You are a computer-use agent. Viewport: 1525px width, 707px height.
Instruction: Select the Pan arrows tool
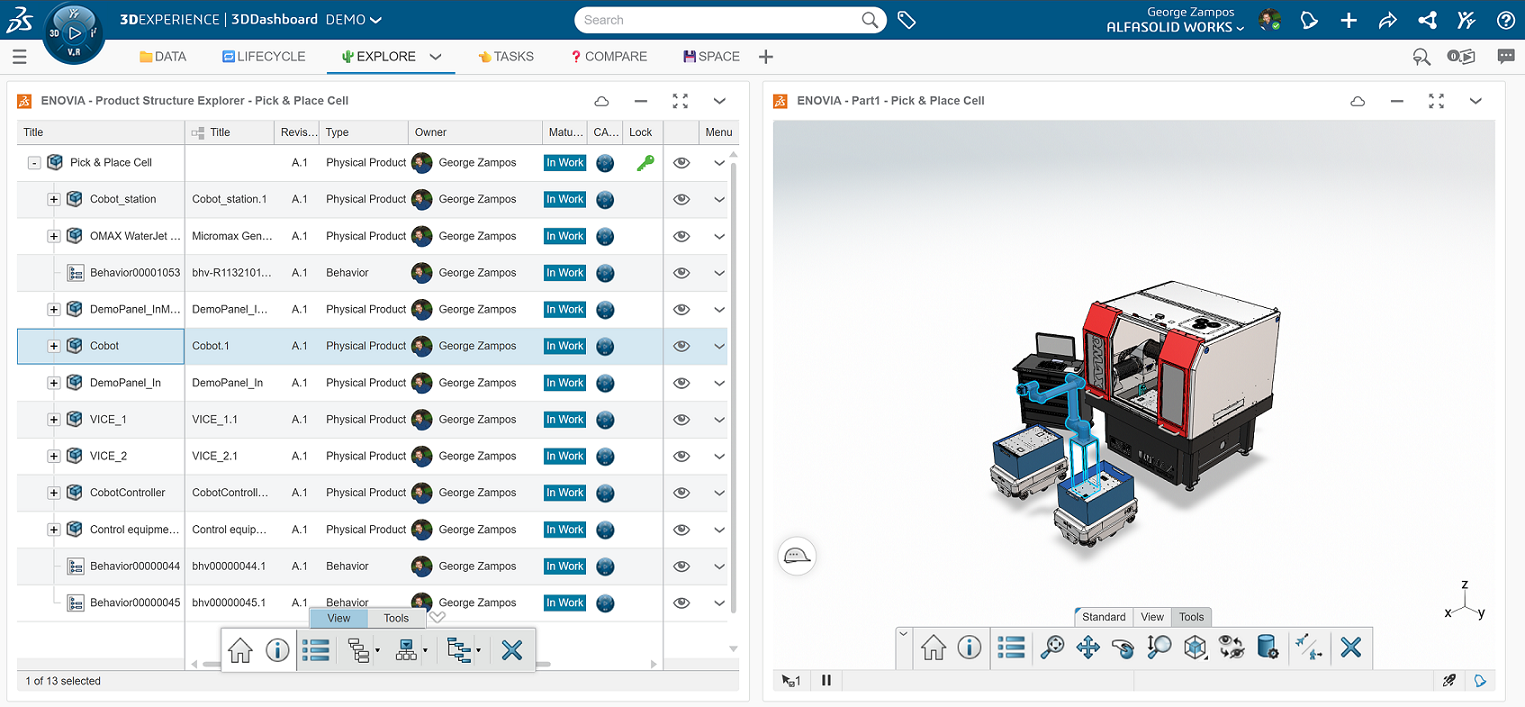coord(1088,647)
